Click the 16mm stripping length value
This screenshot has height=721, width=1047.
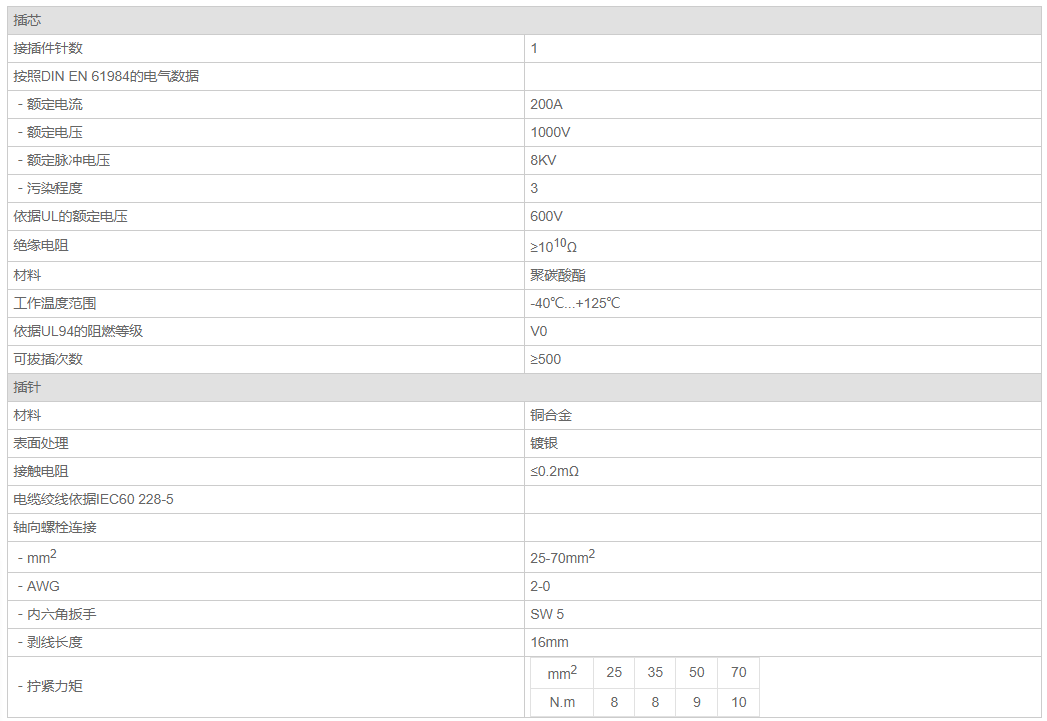click(x=549, y=642)
